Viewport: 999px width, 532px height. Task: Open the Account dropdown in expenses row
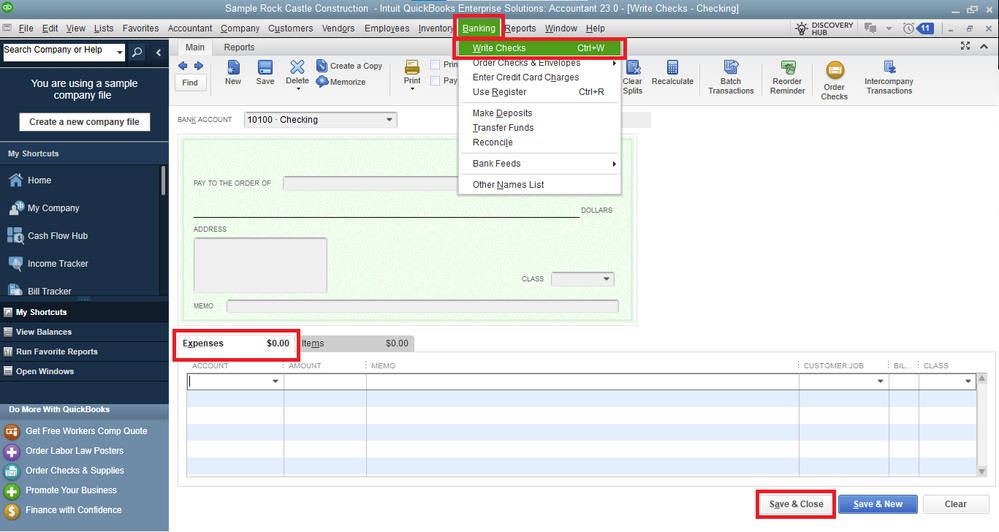275,381
